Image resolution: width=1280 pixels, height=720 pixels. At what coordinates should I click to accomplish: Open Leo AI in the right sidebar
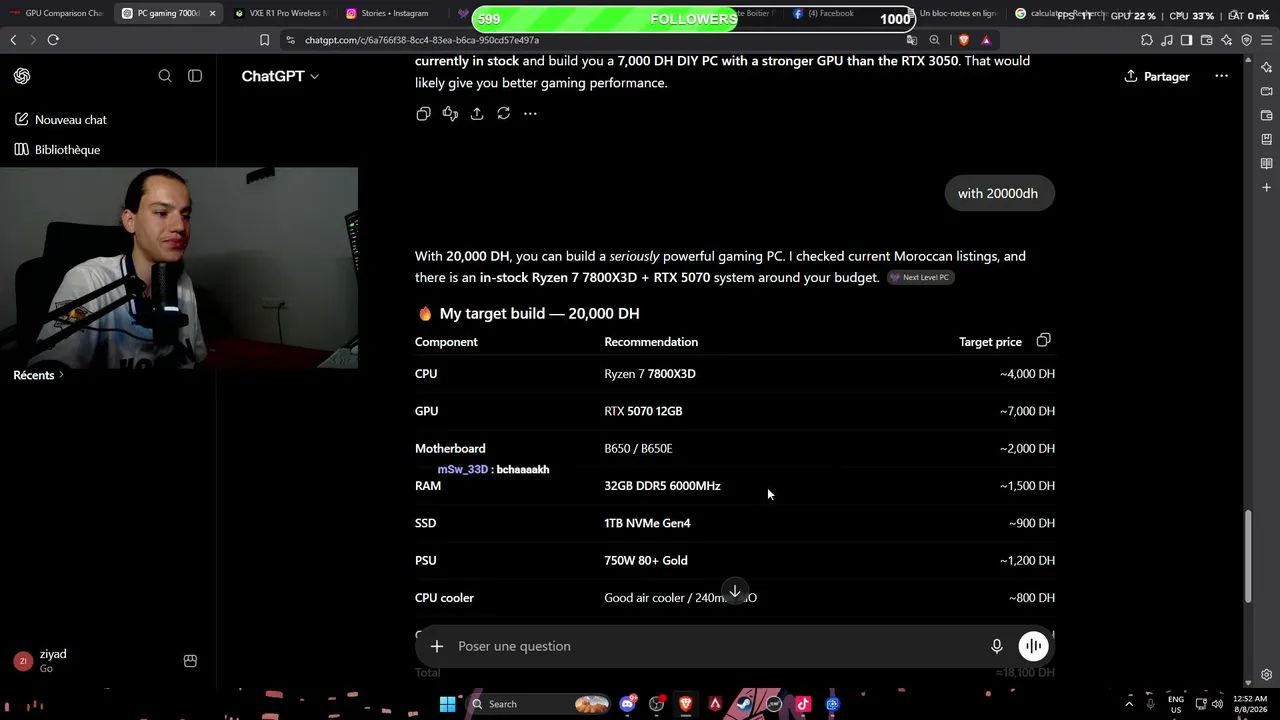tap(1266, 68)
